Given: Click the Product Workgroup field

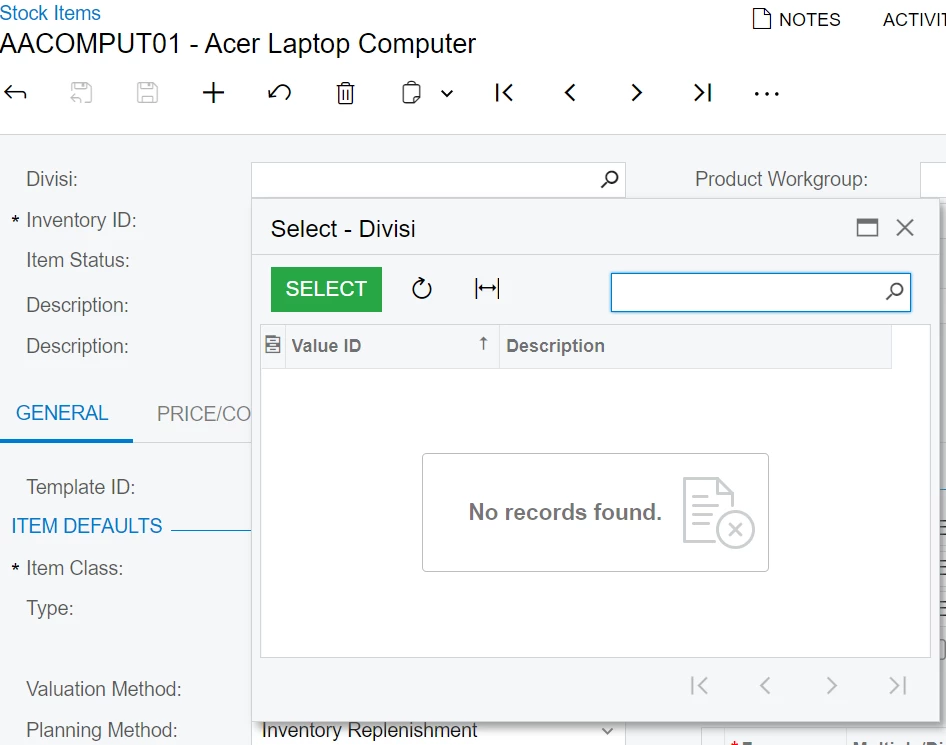Looking at the screenshot, I should (x=933, y=179).
